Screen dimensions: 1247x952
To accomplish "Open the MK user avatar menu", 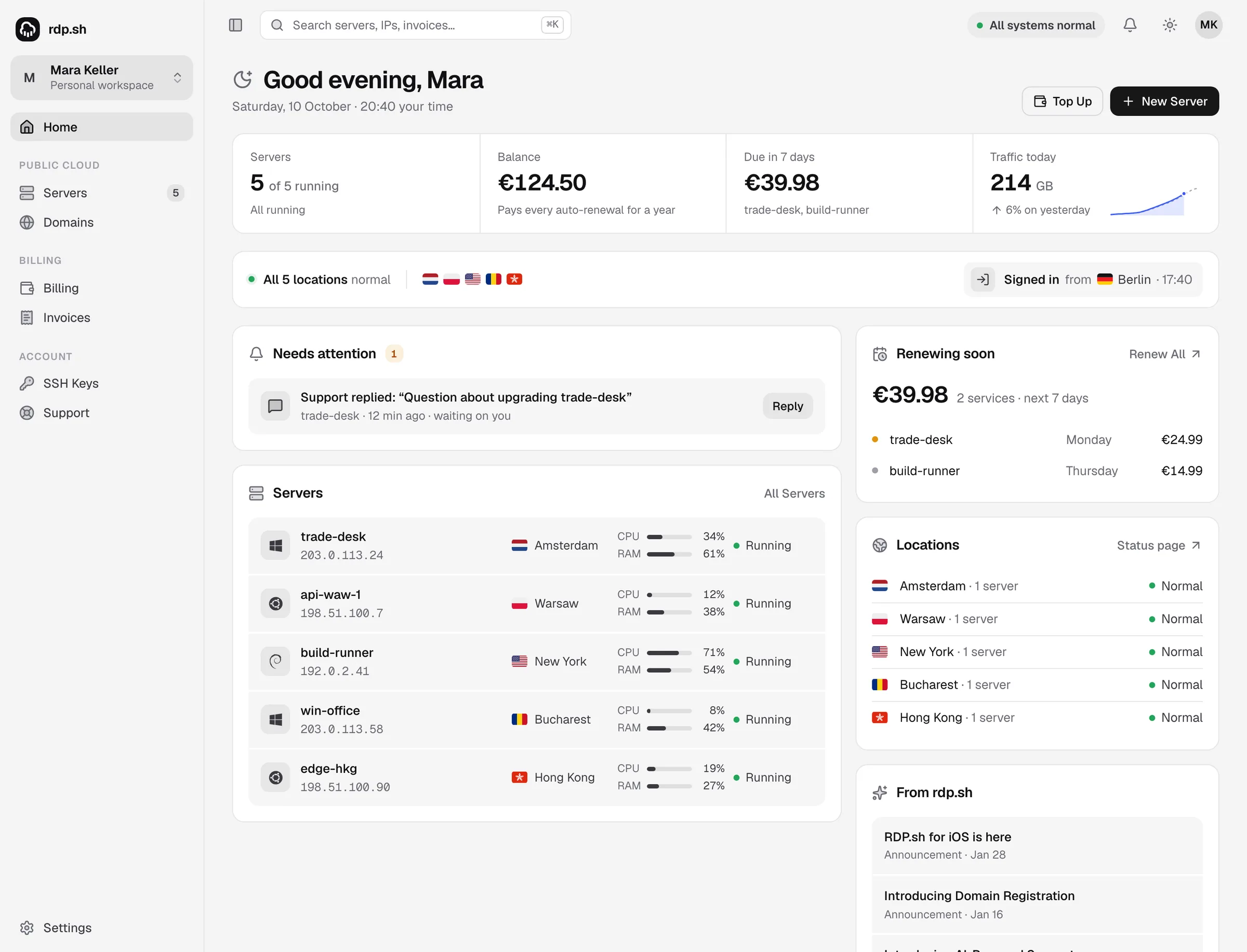I will coord(1209,25).
